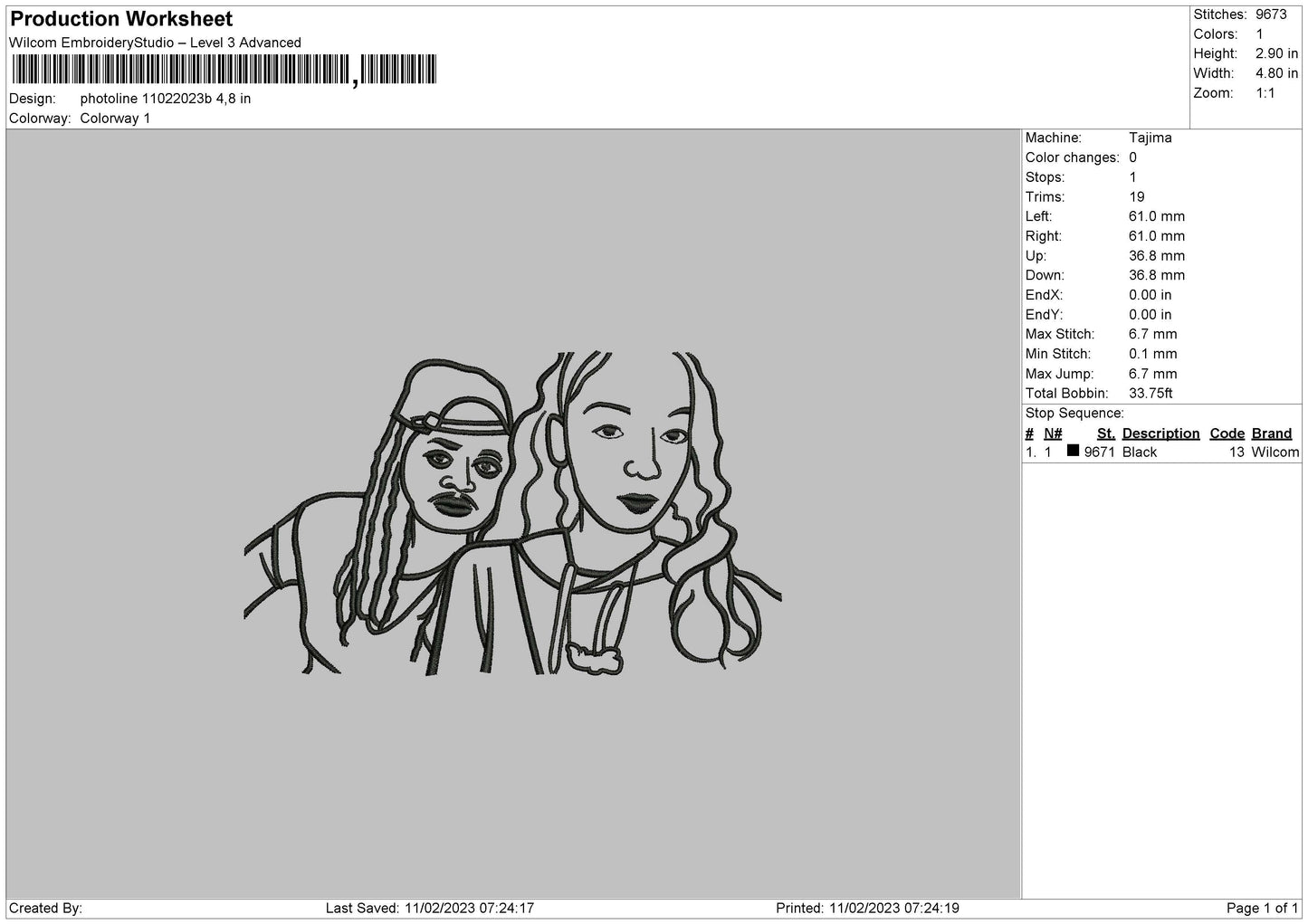The image size is (1308, 924).
Task: Click the embroidered portrait design preview
Action: (513, 513)
